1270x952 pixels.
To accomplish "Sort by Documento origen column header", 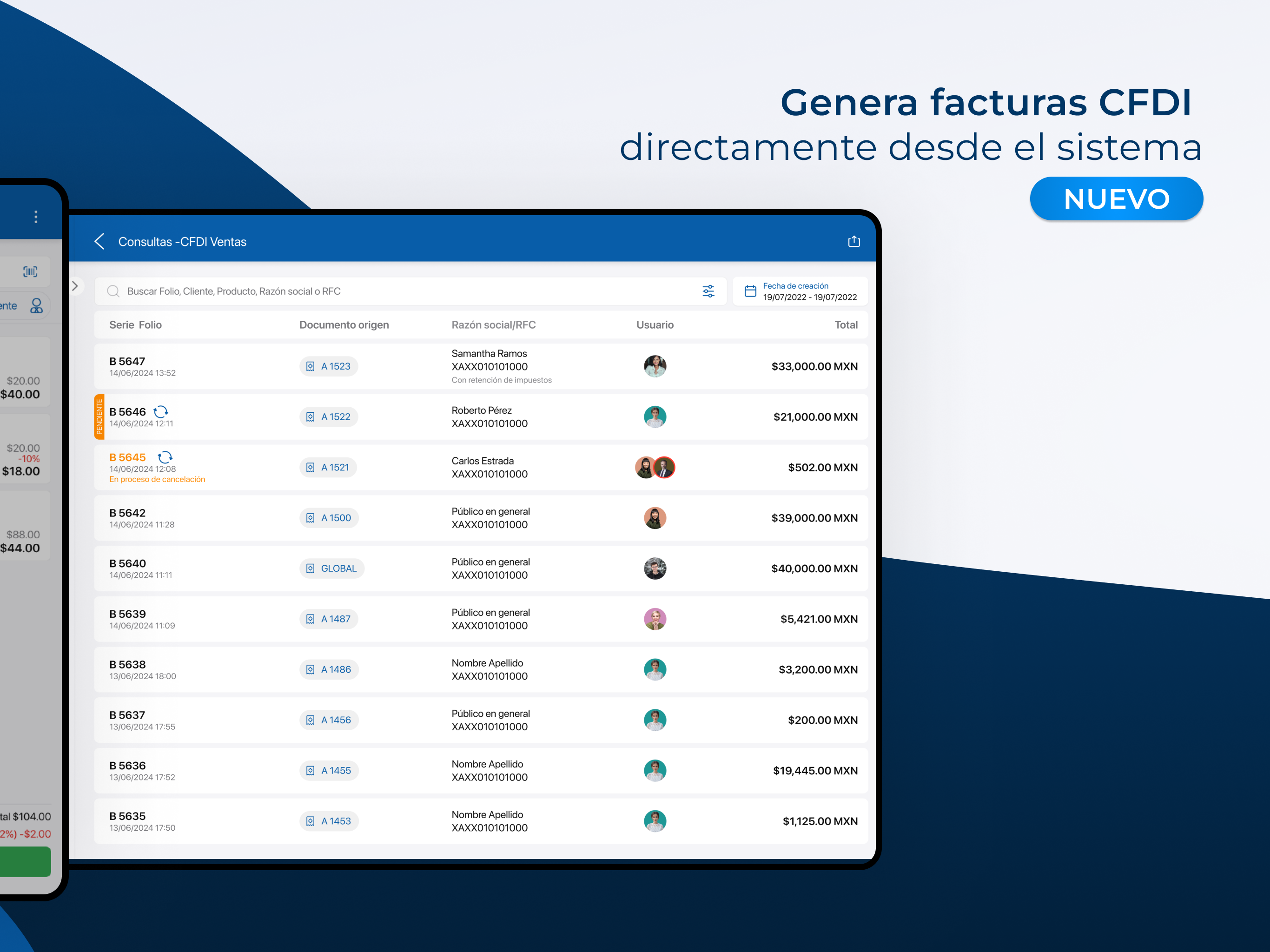I will 344,325.
